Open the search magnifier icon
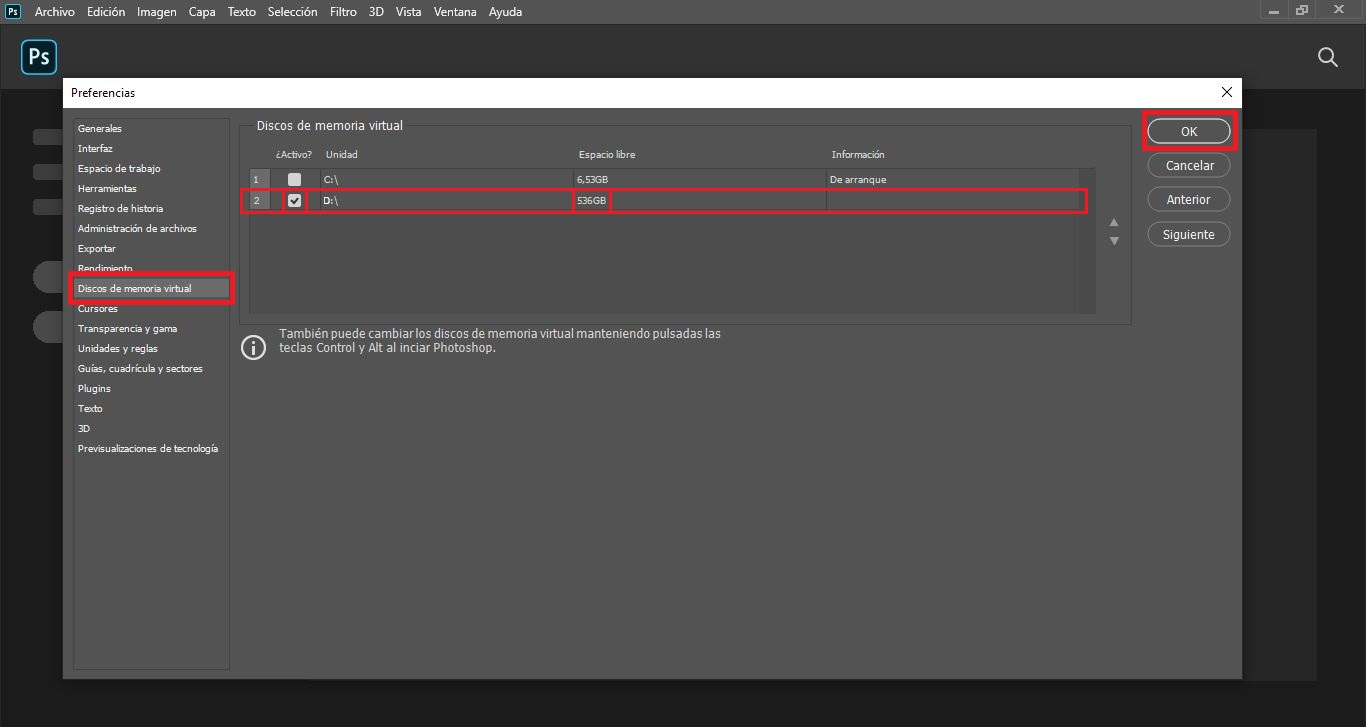 1328,57
